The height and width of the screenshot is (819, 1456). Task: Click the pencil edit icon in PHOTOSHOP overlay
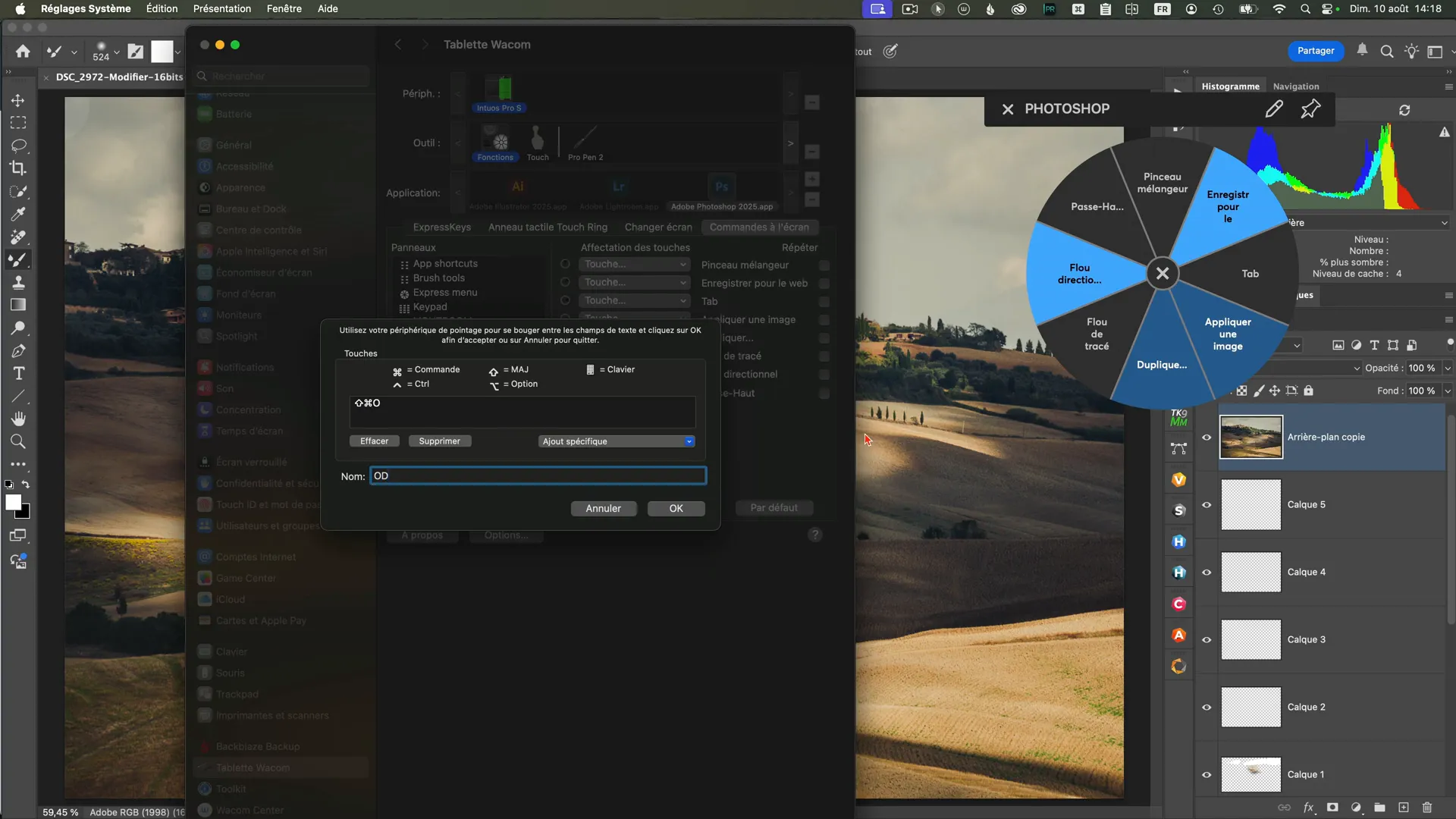point(1274,109)
